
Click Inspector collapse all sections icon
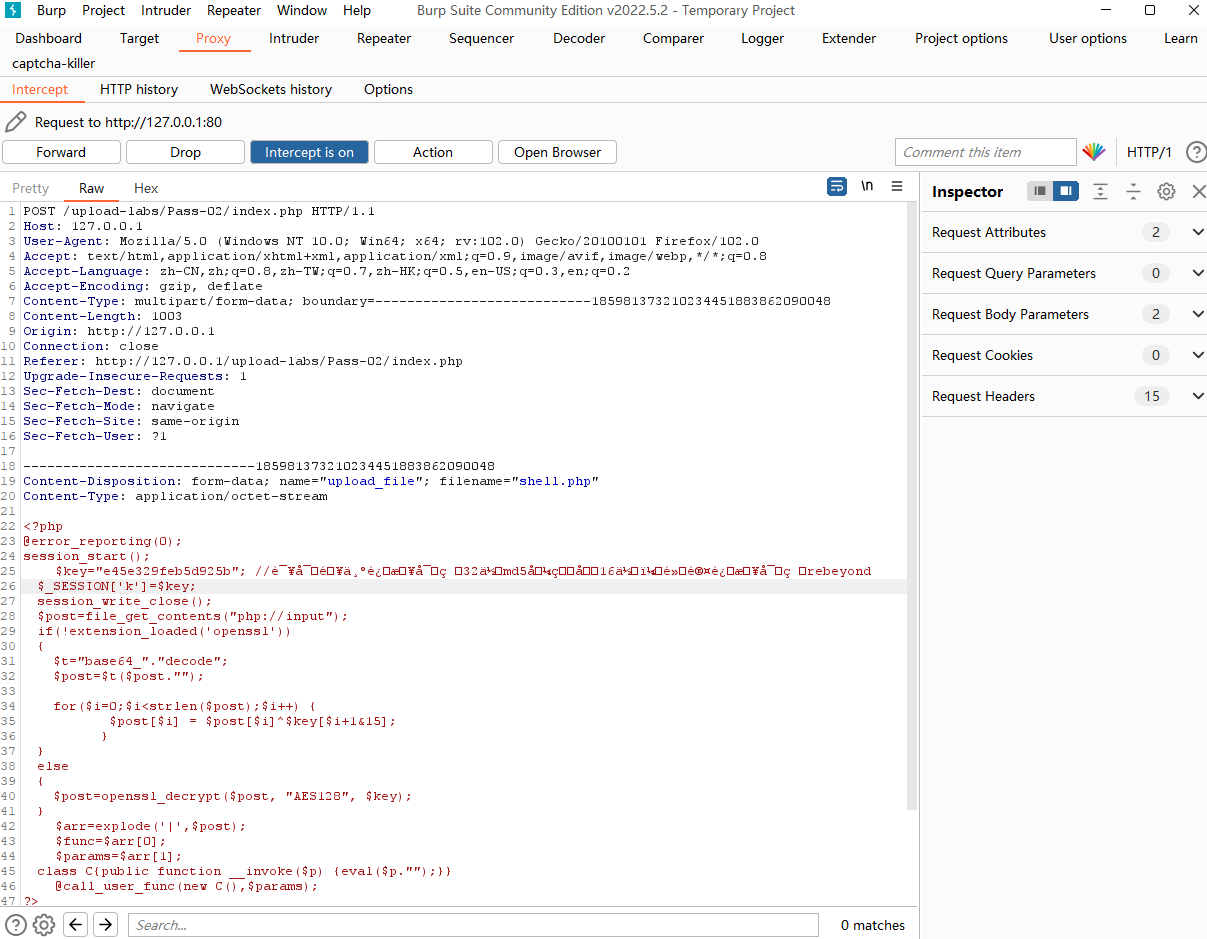[1133, 191]
